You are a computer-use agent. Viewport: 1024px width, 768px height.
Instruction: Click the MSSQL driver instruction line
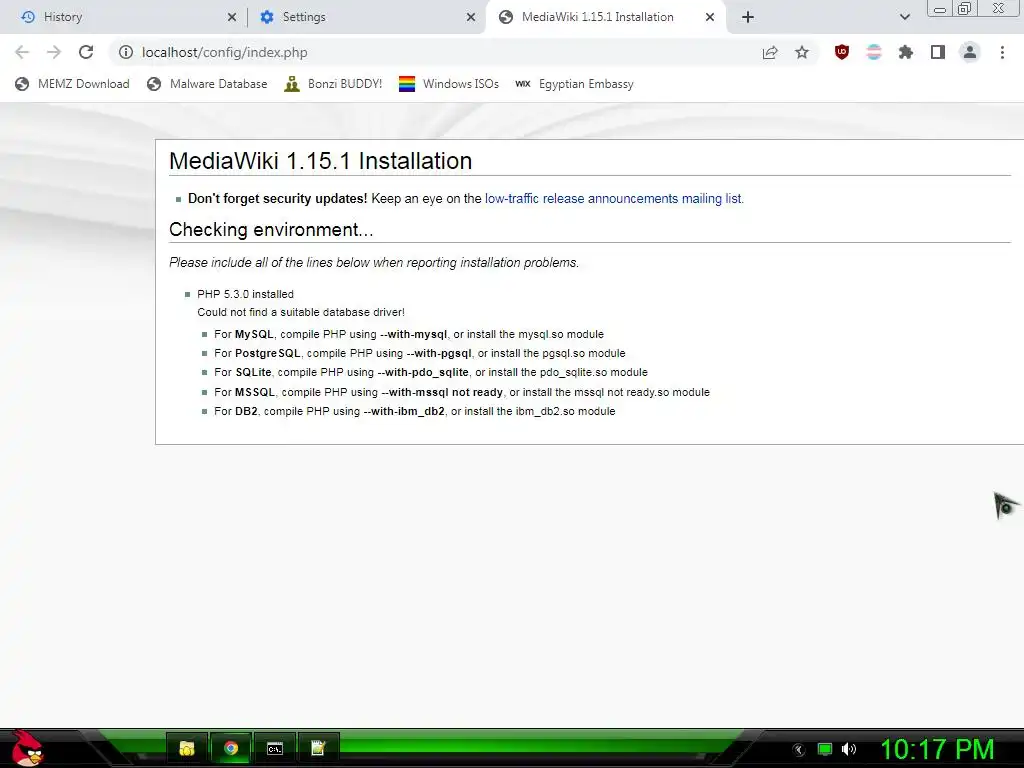tap(462, 392)
